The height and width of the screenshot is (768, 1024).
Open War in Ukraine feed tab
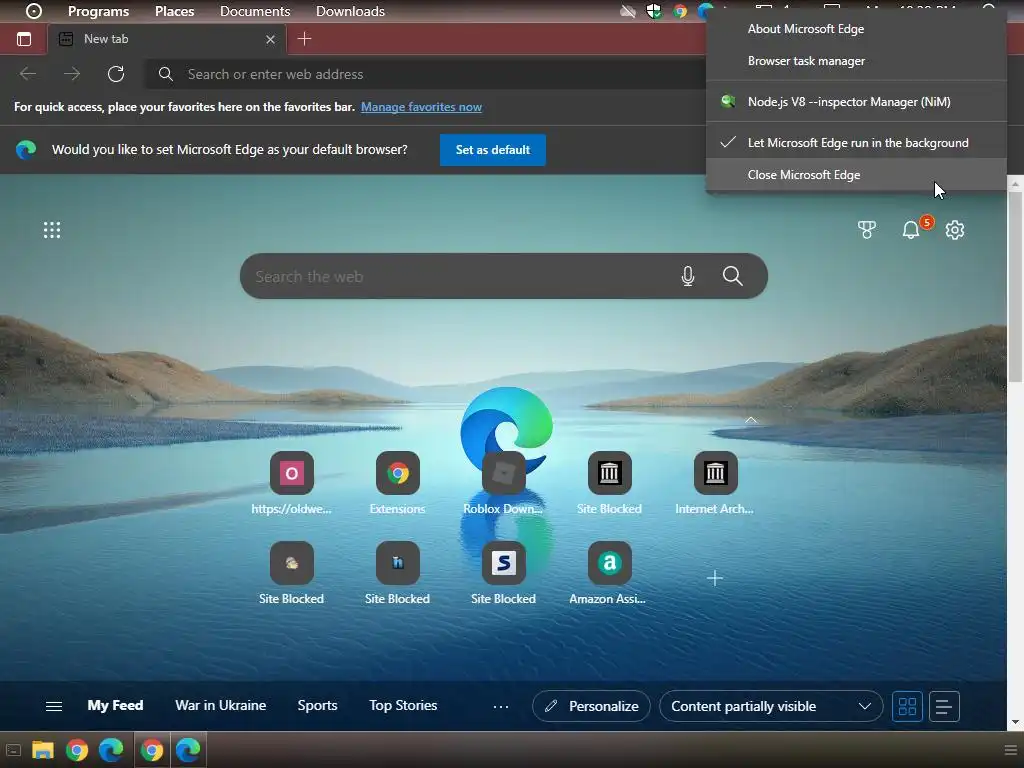[x=221, y=705]
